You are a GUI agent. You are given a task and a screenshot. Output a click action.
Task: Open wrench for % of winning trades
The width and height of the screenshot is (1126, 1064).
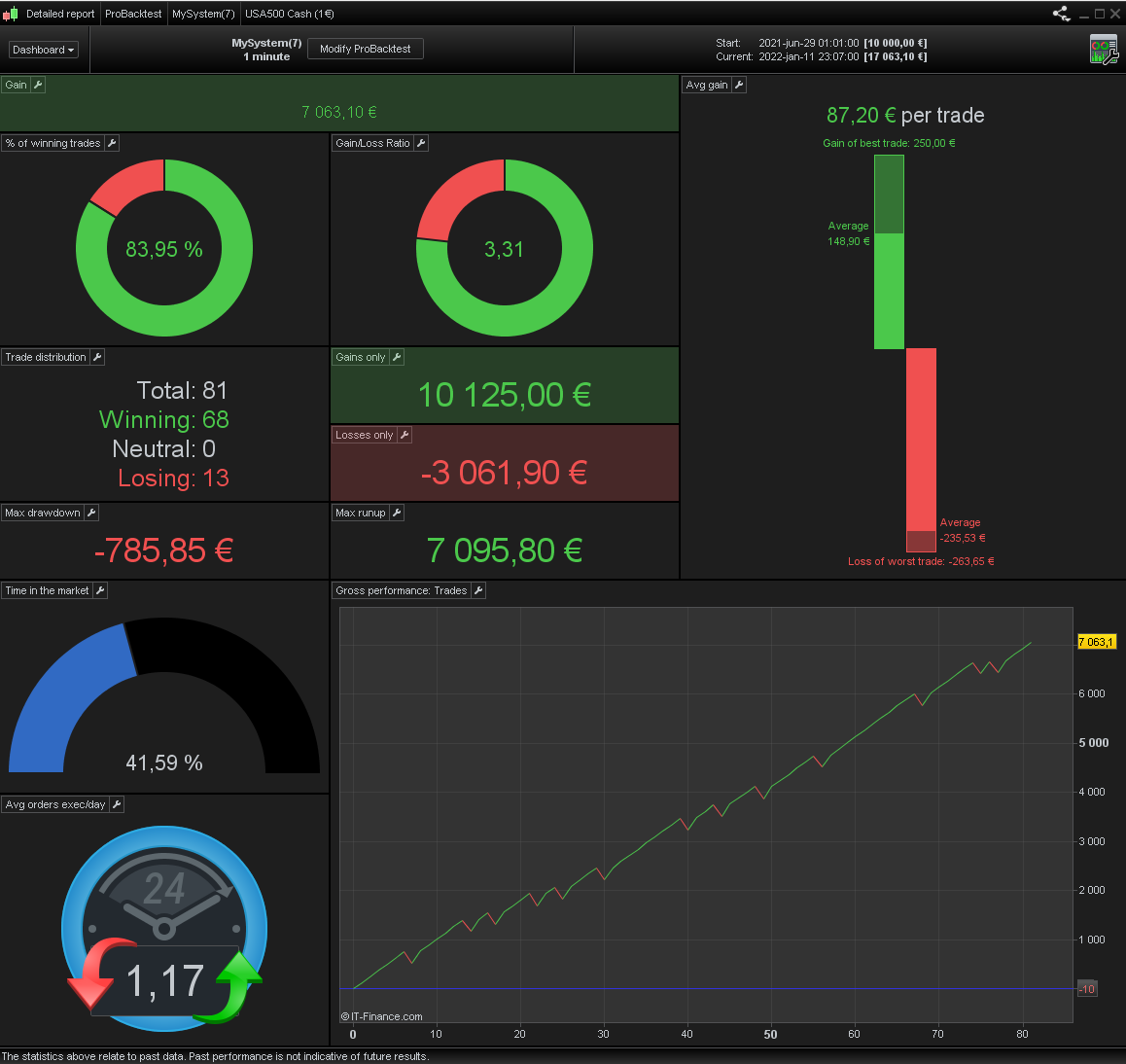coord(111,143)
